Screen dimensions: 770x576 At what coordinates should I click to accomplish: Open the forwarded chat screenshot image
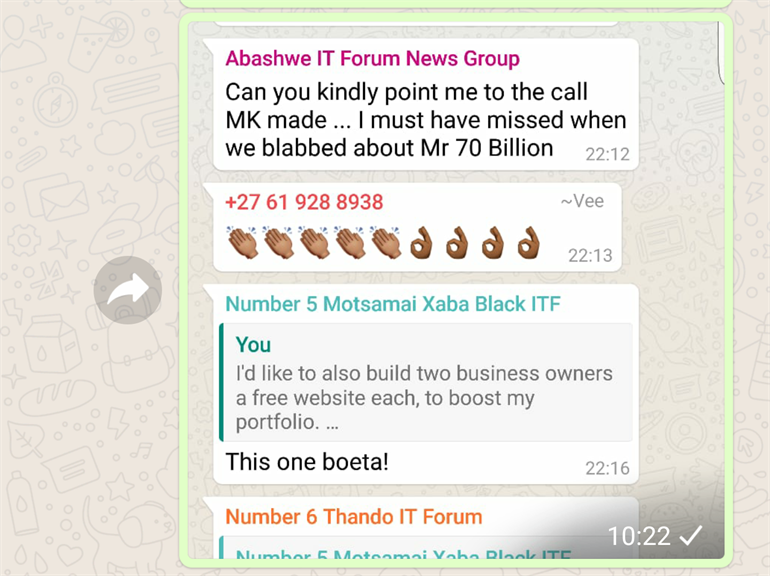(x=456, y=290)
